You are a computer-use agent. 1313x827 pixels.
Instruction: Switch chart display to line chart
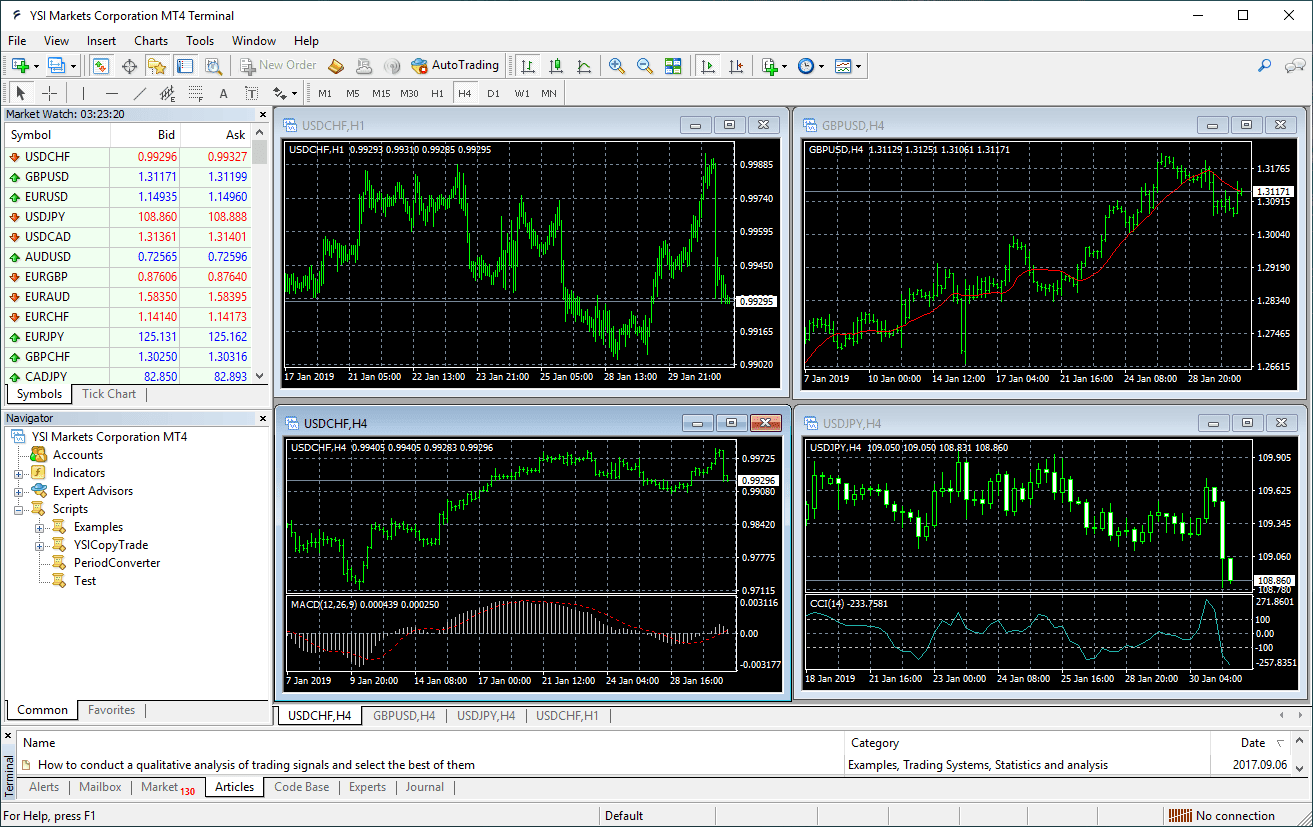583,66
